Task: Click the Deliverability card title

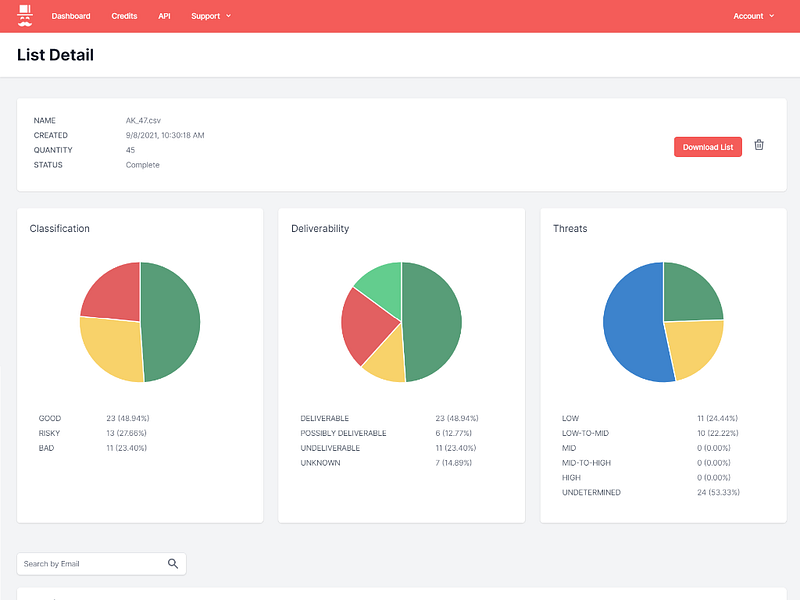Action: click(x=320, y=229)
